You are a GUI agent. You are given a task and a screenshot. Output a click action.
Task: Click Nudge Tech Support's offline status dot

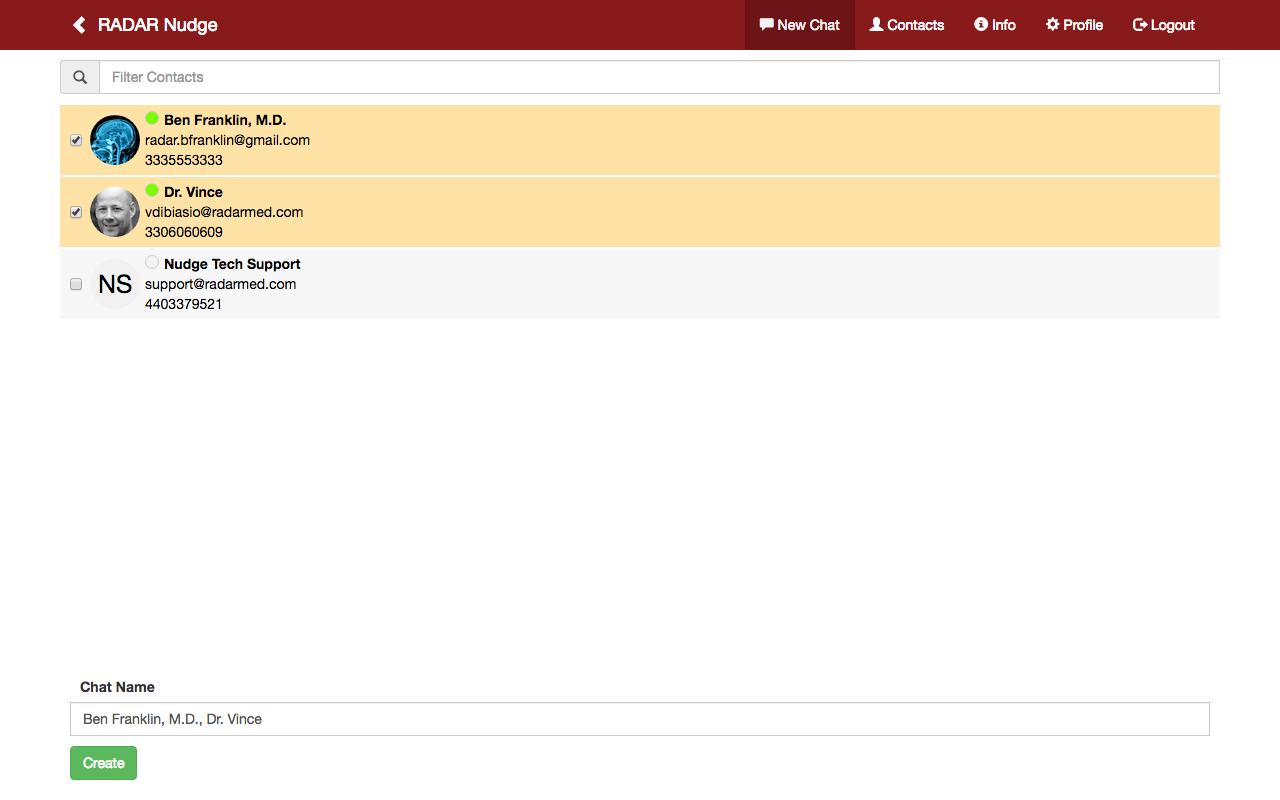(152, 262)
